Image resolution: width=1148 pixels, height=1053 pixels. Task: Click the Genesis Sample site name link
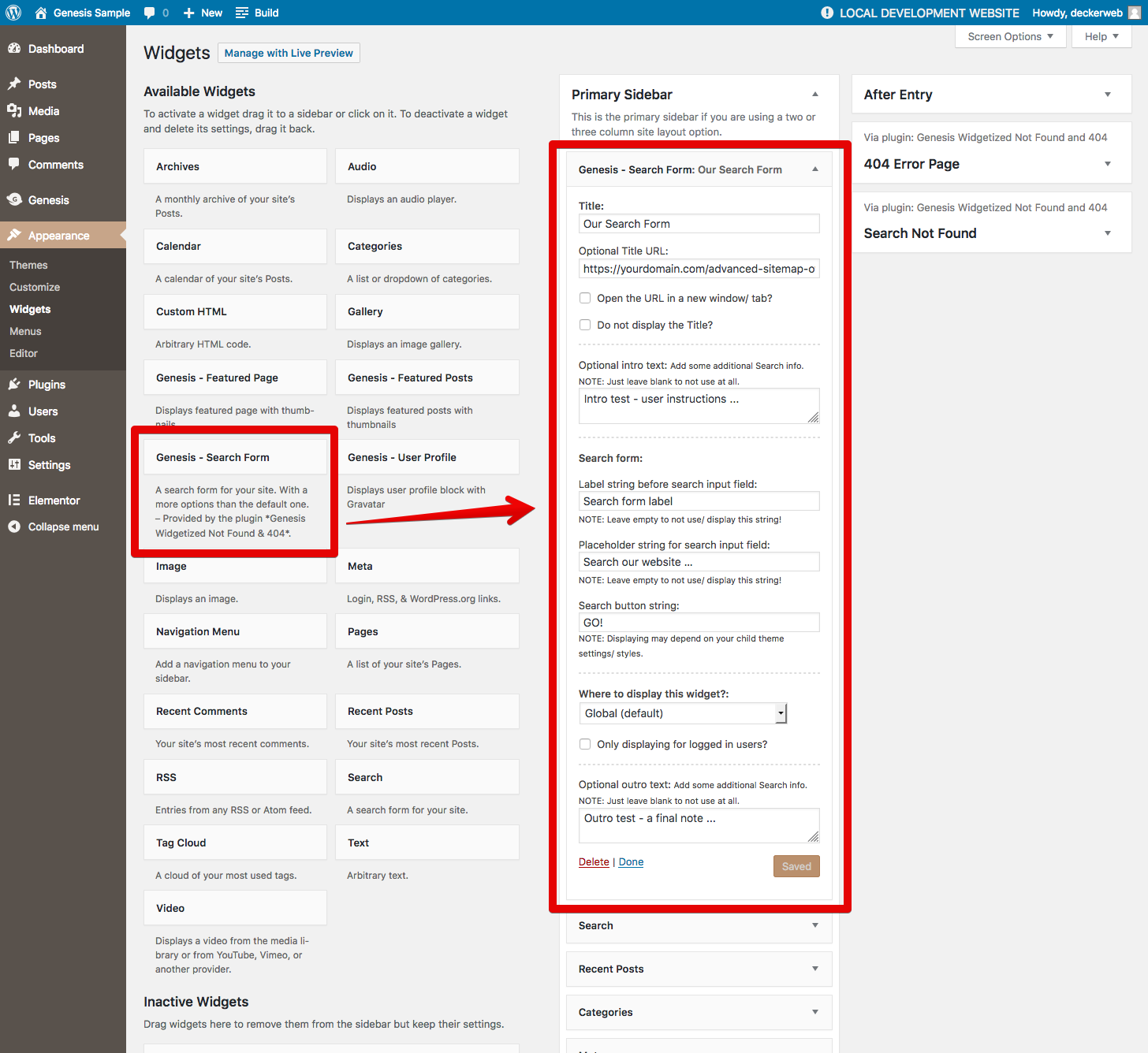[91, 13]
